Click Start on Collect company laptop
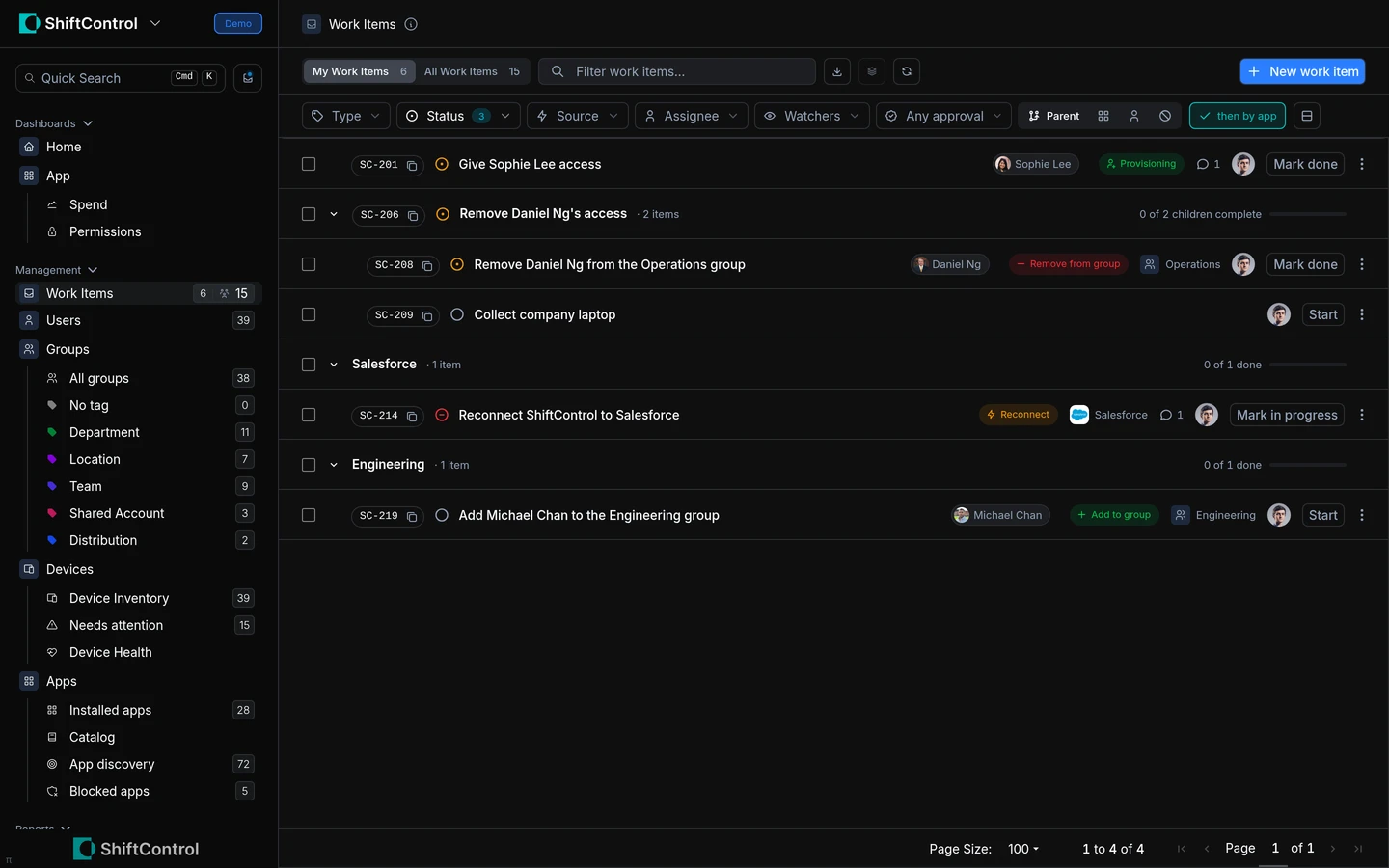 point(1323,314)
